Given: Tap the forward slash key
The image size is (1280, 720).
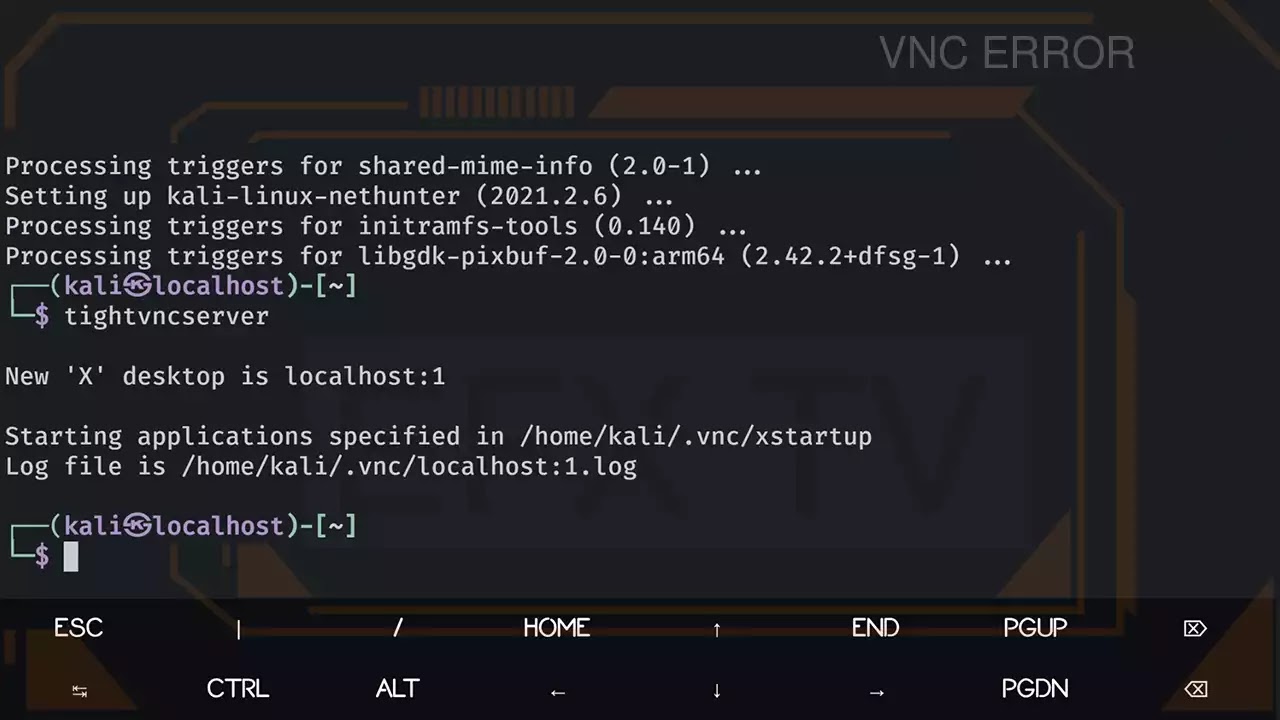Looking at the screenshot, I should tap(397, 628).
